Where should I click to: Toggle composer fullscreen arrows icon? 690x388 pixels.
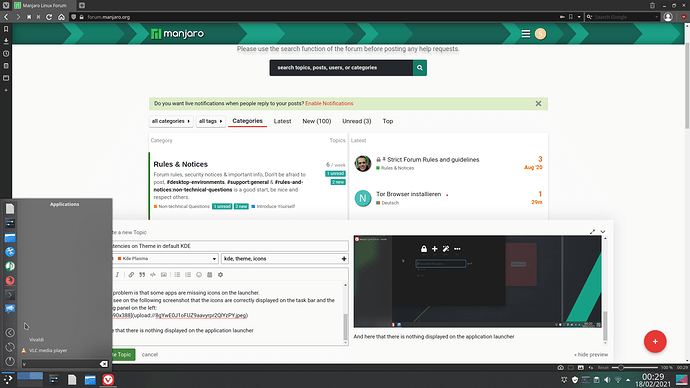coord(592,232)
